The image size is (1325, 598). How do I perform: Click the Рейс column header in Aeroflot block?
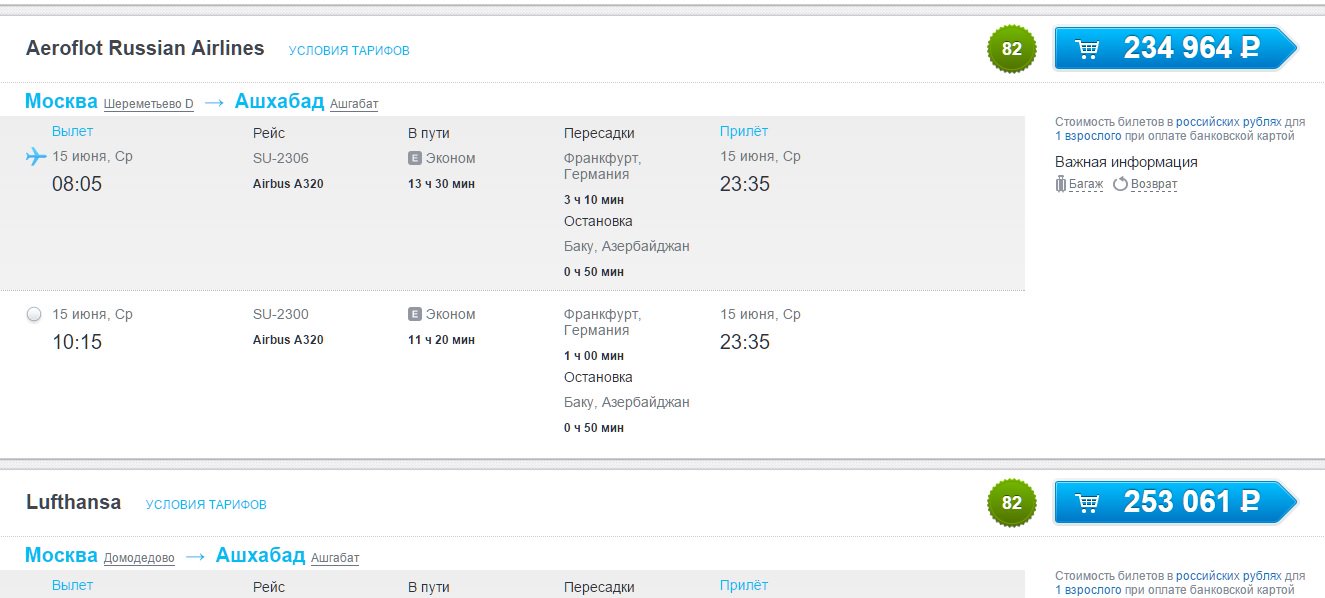point(269,133)
